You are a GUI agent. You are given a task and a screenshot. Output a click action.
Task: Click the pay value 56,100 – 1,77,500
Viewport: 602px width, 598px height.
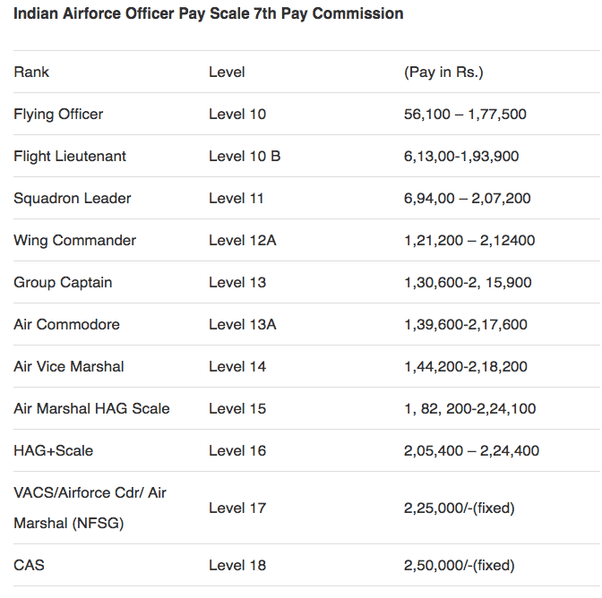tap(465, 114)
